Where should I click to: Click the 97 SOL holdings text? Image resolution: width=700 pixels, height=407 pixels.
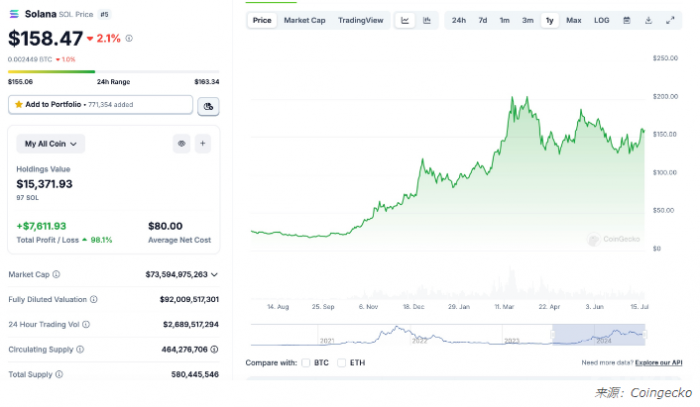[x=28, y=198]
